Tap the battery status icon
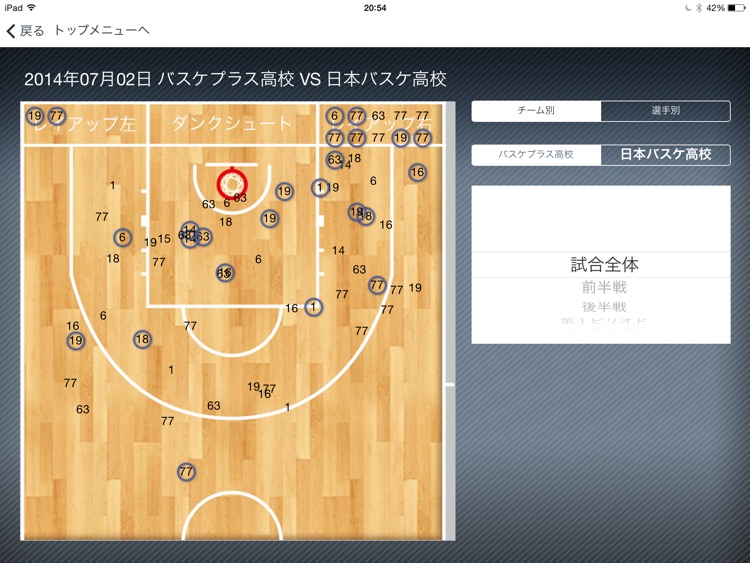 click(736, 8)
